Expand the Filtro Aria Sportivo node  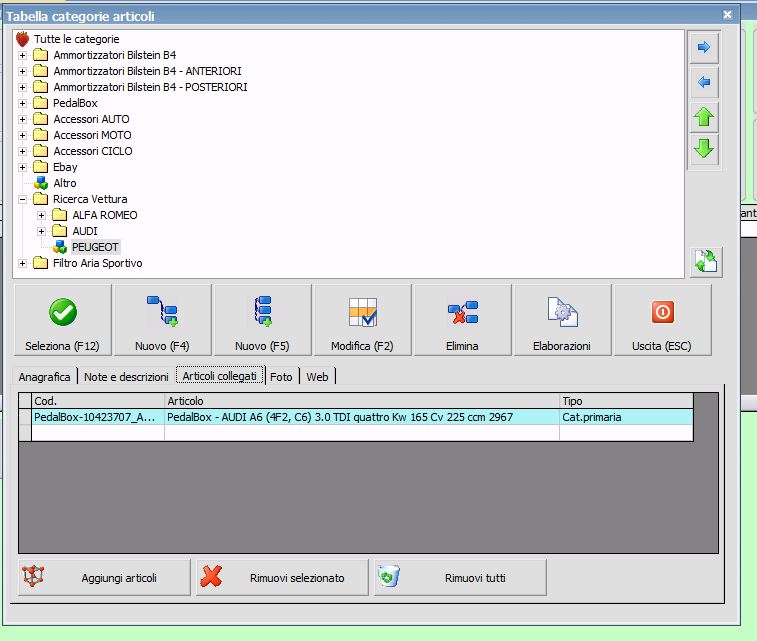[x=22, y=264]
